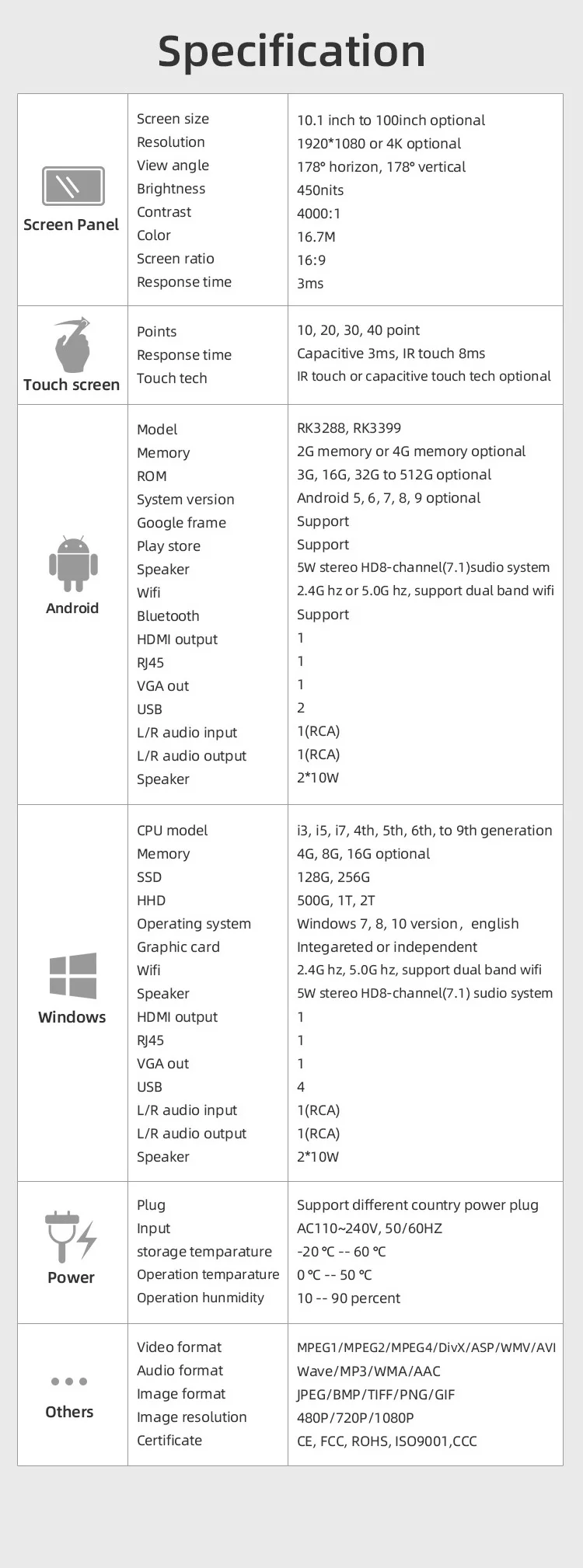Click the Others section label
This screenshot has width=583, height=1568.
point(69,1412)
